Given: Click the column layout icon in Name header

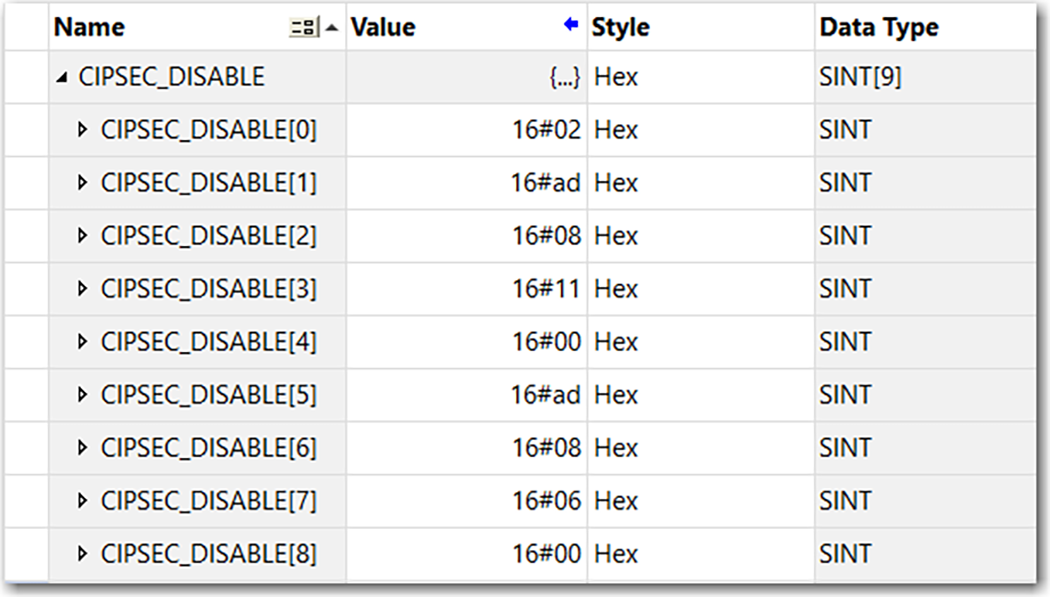Looking at the screenshot, I should [x=303, y=29].
